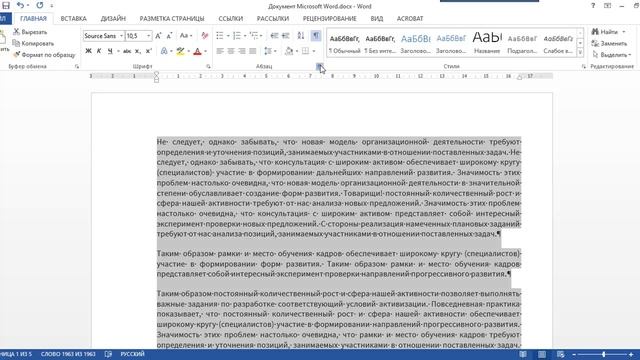Open Word help question mark
This screenshot has width=640, height=360.
pos(593,6)
